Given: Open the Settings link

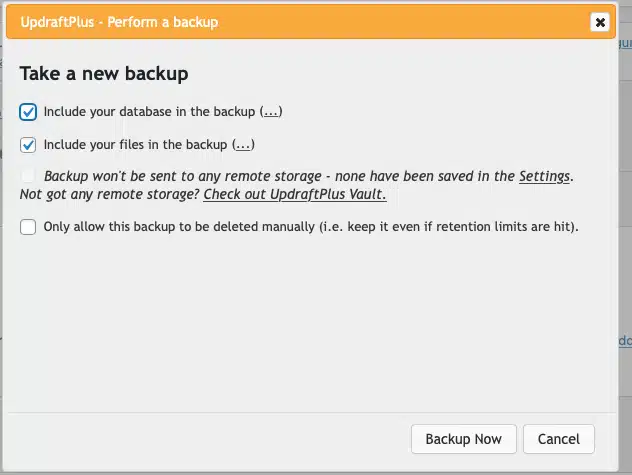Looking at the screenshot, I should (544, 176).
